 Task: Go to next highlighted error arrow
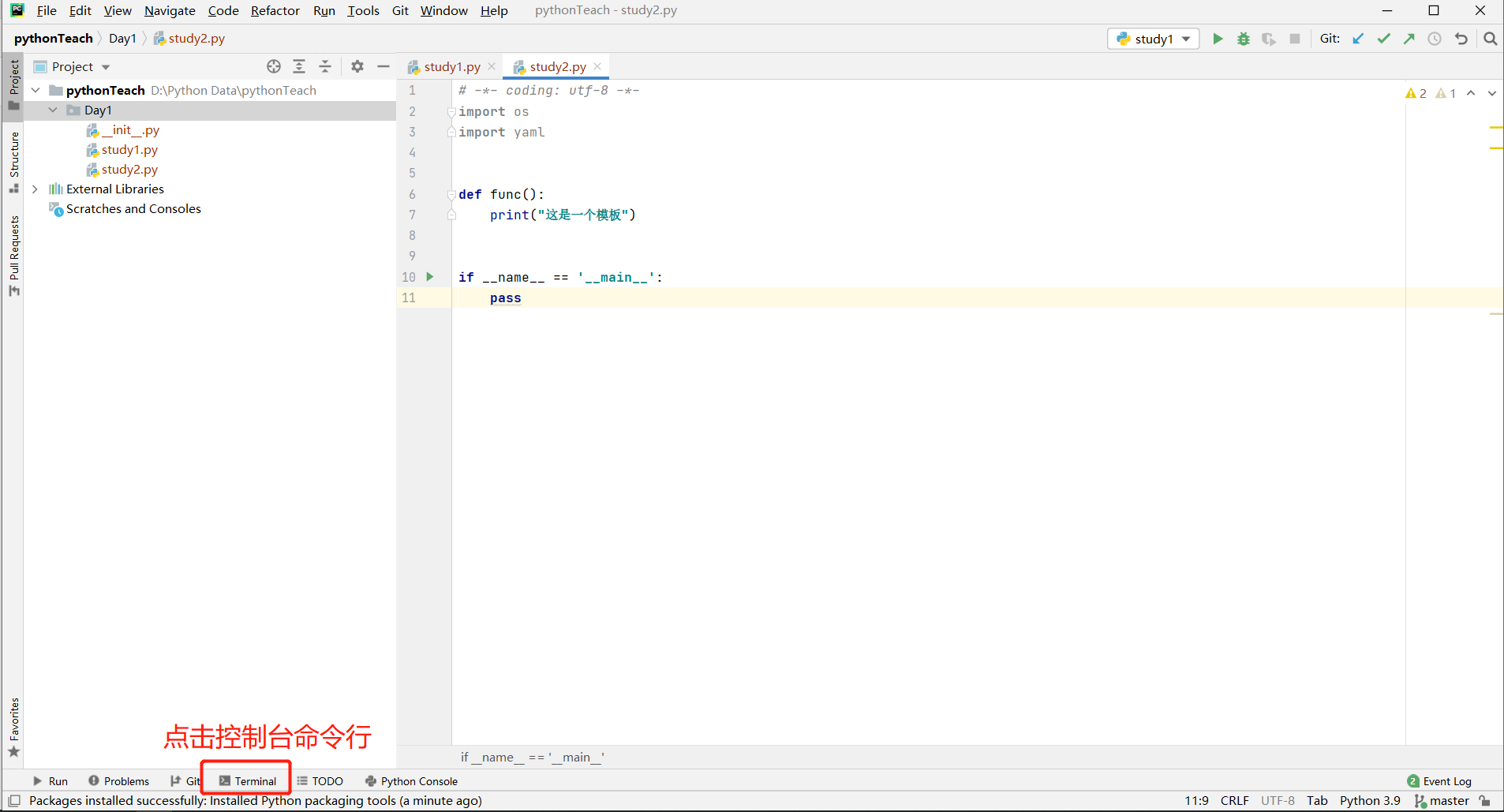pyautogui.click(x=1491, y=93)
